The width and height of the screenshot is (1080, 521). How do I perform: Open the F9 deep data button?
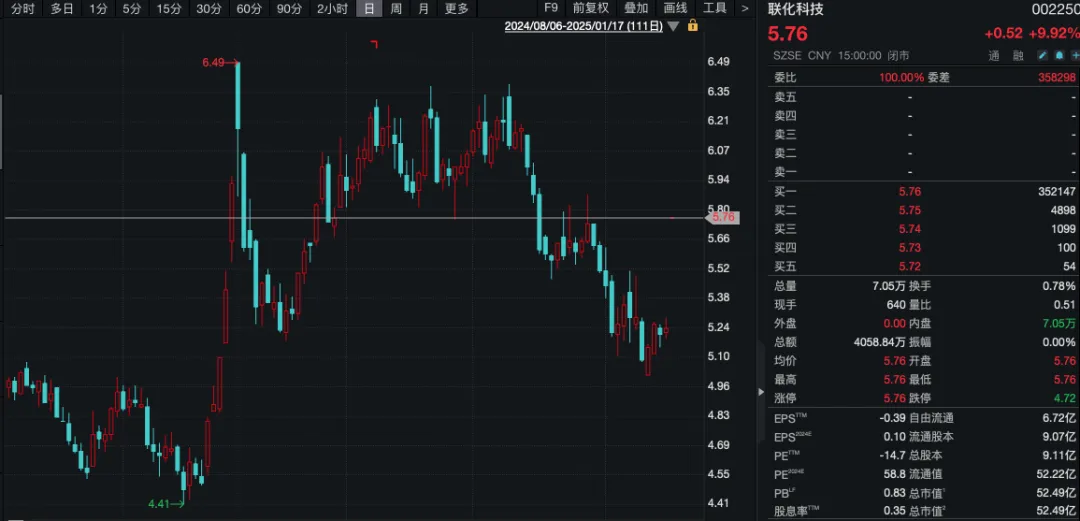[551, 8]
